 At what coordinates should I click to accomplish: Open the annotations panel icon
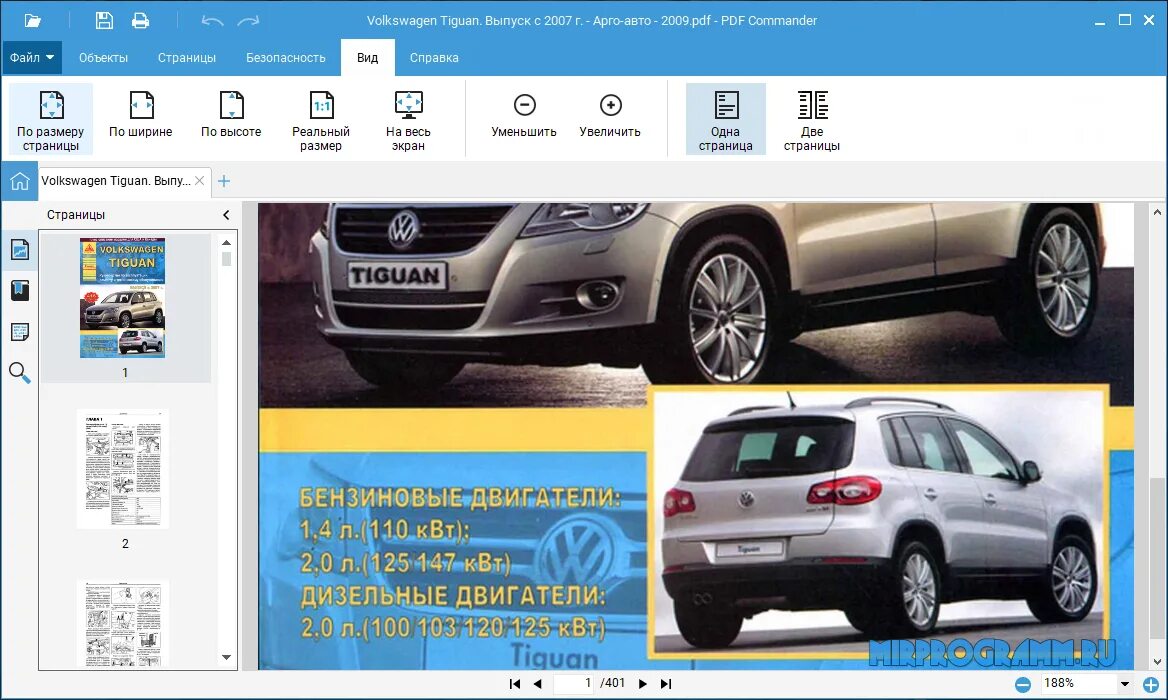(x=20, y=331)
